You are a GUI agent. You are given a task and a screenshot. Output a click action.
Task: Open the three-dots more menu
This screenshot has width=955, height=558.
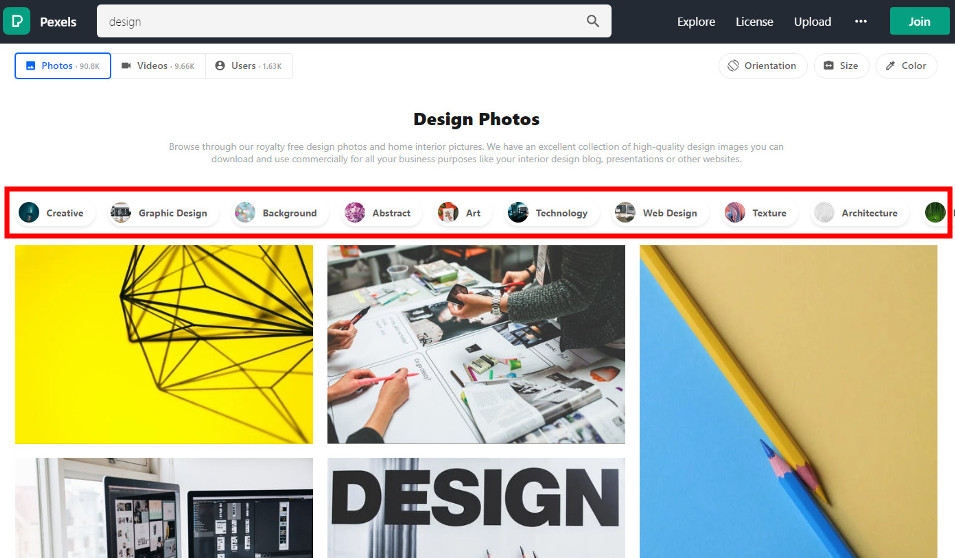pyautogui.click(x=861, y=21)
